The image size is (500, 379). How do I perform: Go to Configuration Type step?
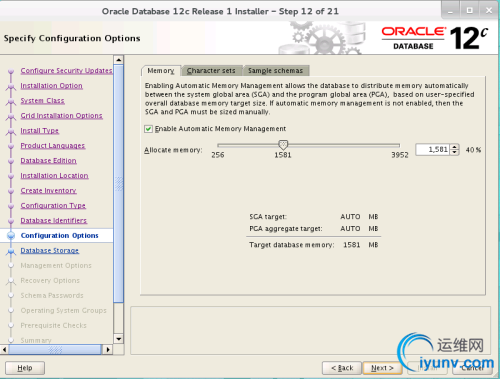coord(53,206)
